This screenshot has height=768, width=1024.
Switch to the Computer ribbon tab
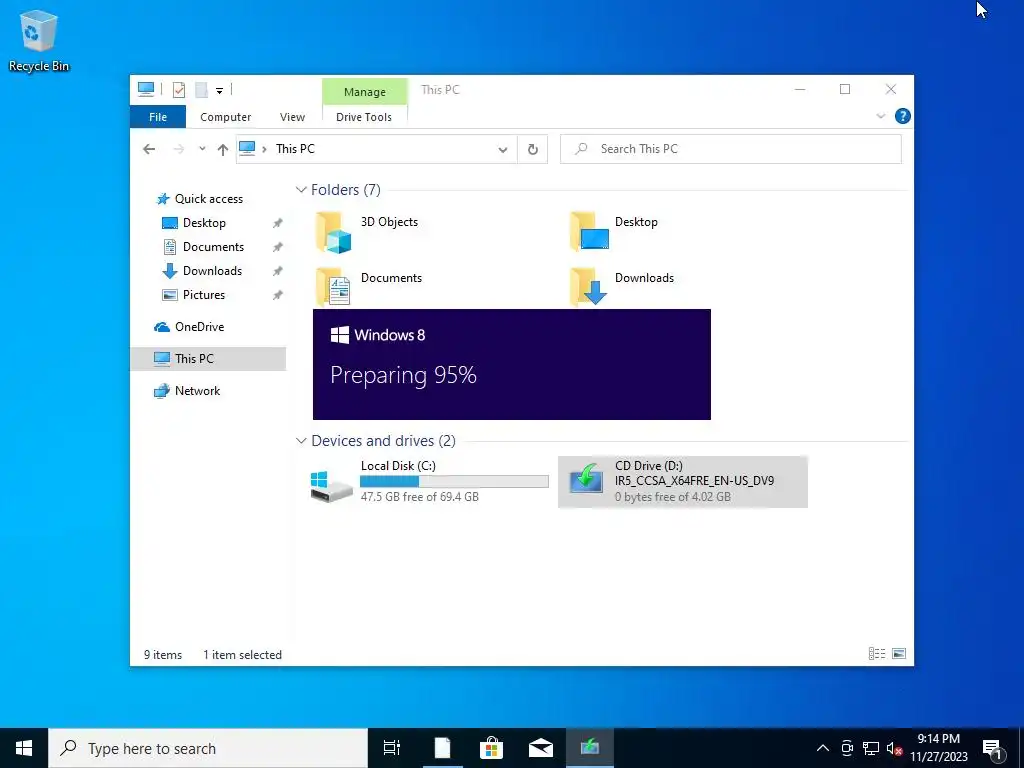tap(225, 117)
